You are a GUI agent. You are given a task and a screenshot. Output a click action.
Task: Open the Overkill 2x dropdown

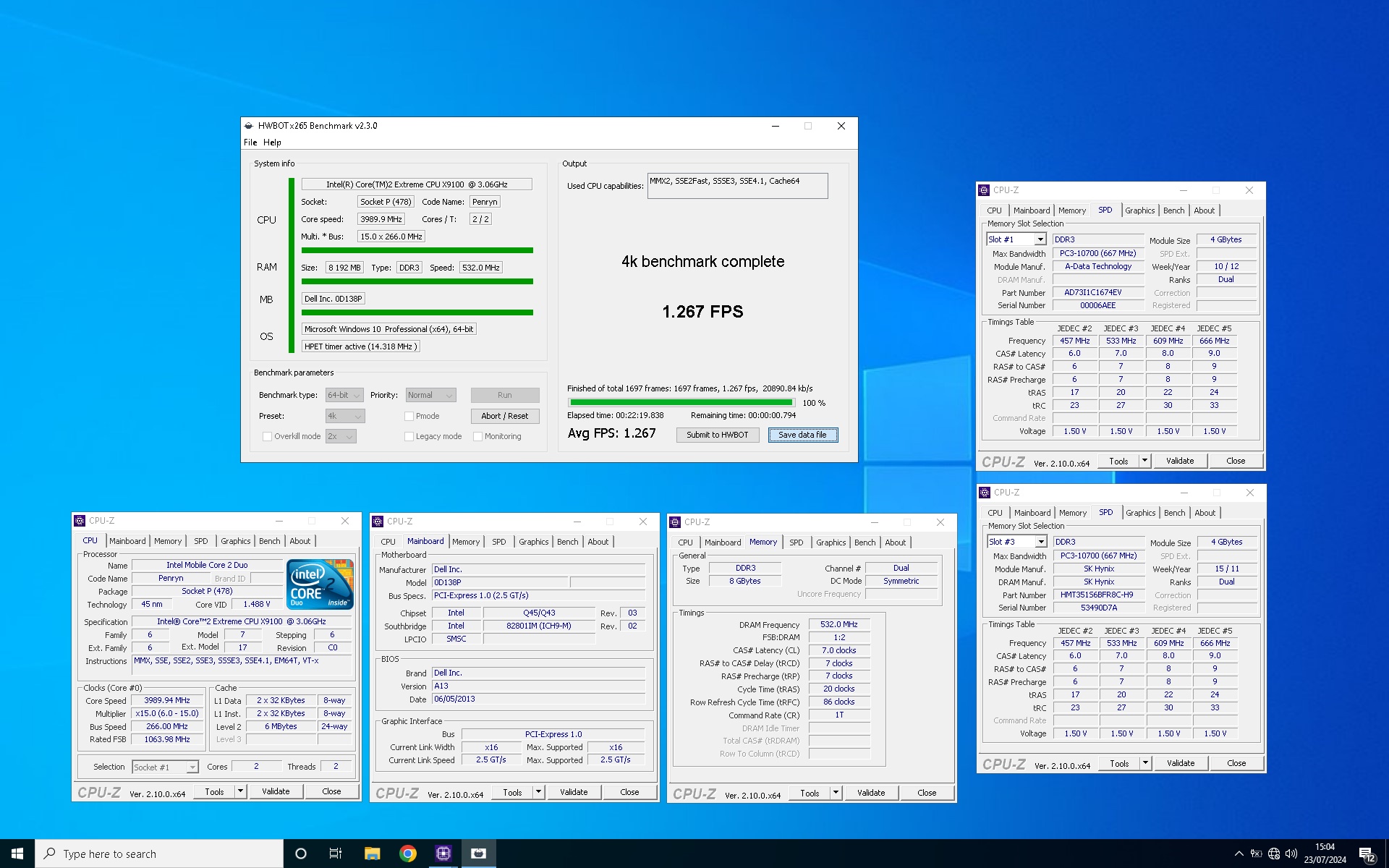(x=341, y=436)
